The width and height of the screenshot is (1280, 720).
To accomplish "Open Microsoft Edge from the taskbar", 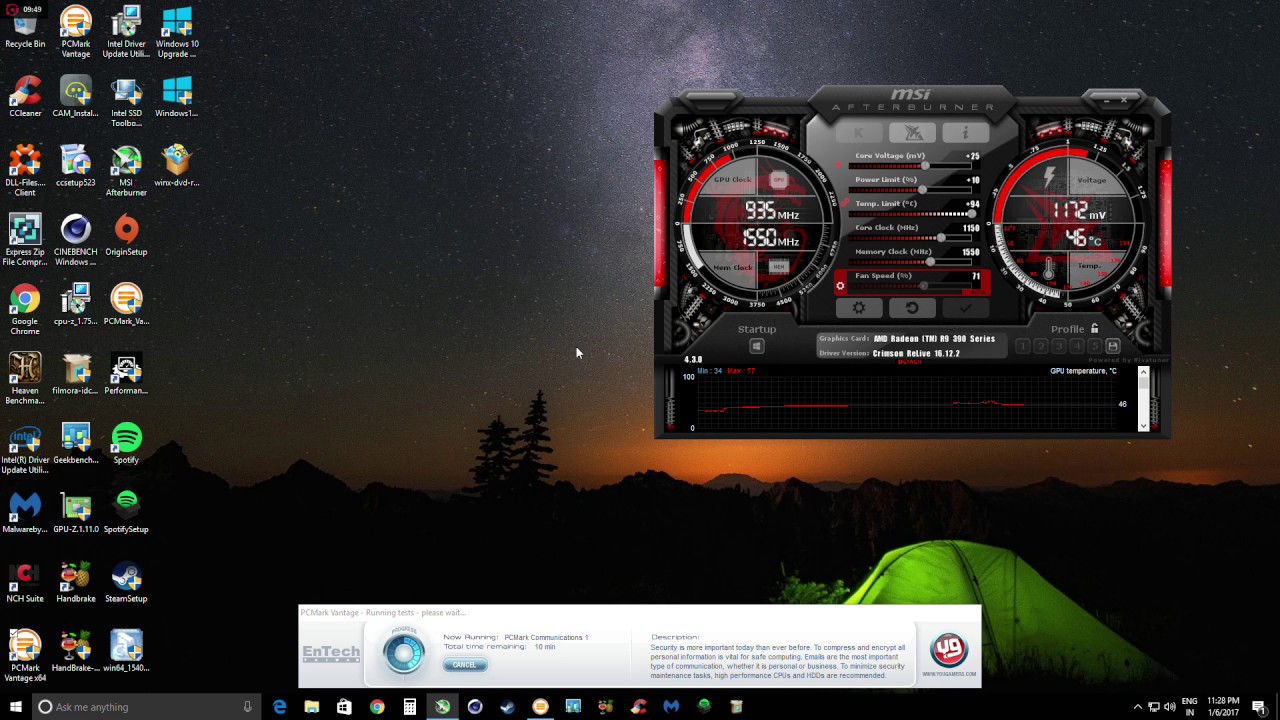I will click(279, 707).
